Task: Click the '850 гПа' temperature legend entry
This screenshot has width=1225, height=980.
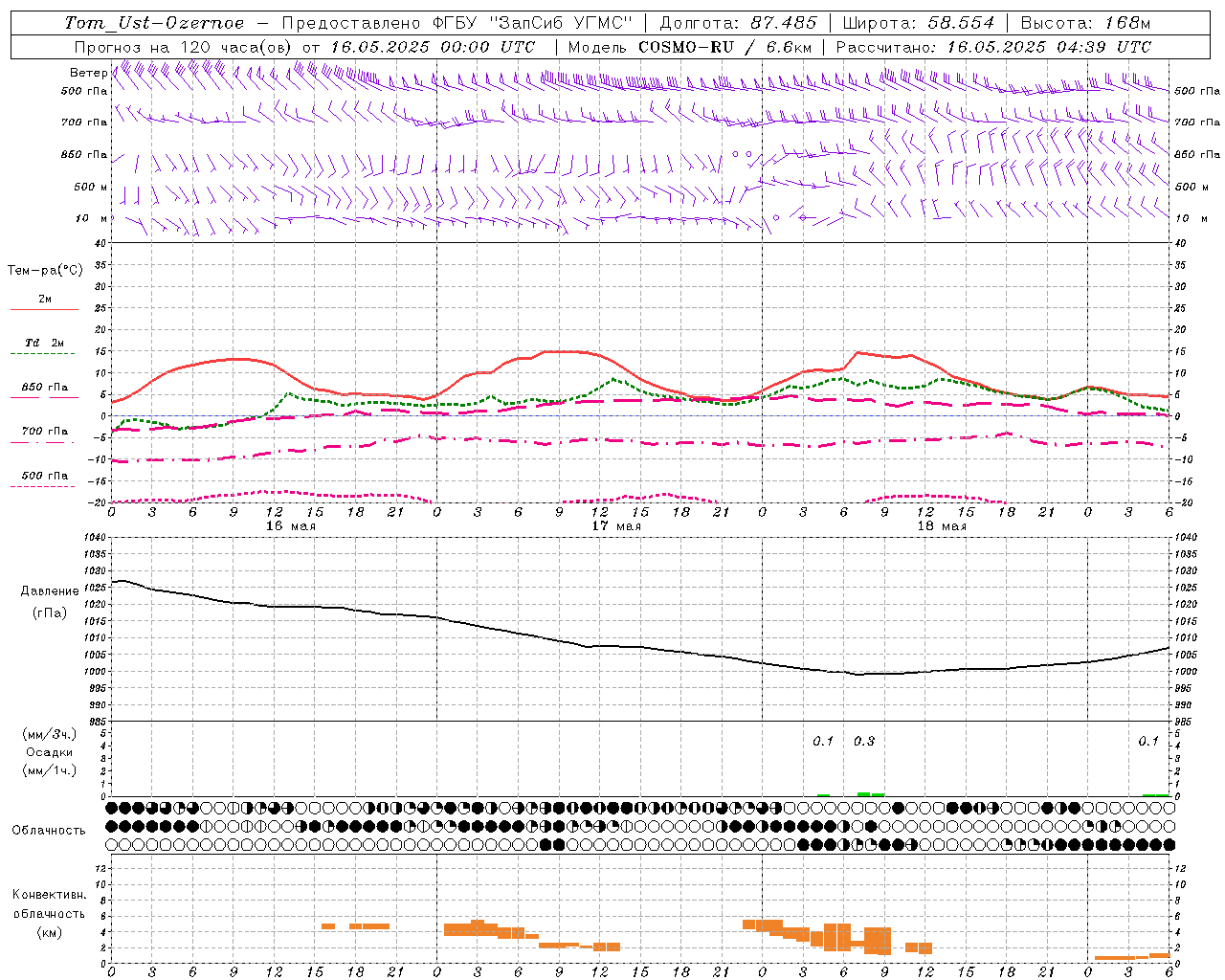Action: pyautogui.click(x=45, y=388)
